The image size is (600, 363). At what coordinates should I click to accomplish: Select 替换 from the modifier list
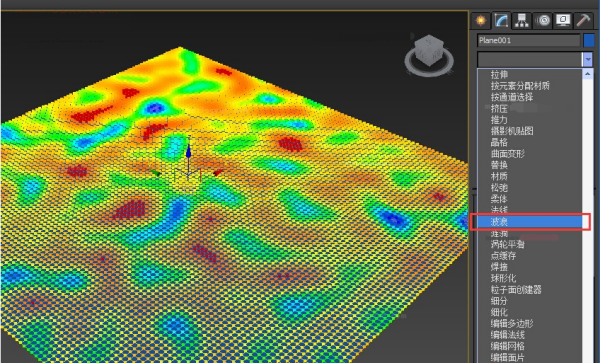499,165
